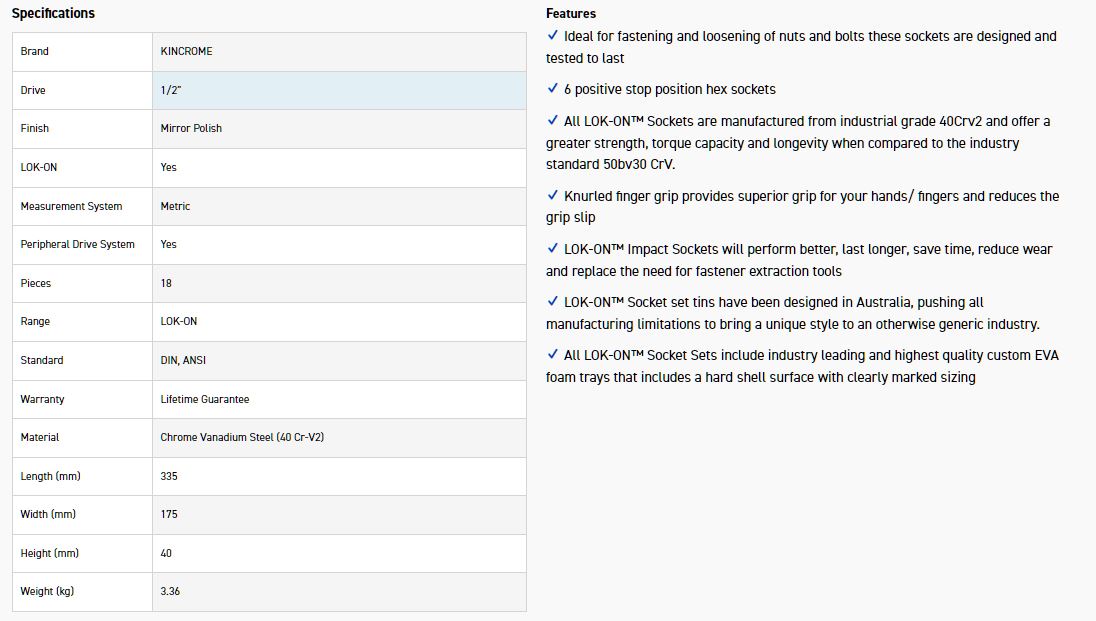Click the checkmark beside "LOK-ON Impact Sockets"
This screenshot has width=1096, height=621.
point(553,248)
